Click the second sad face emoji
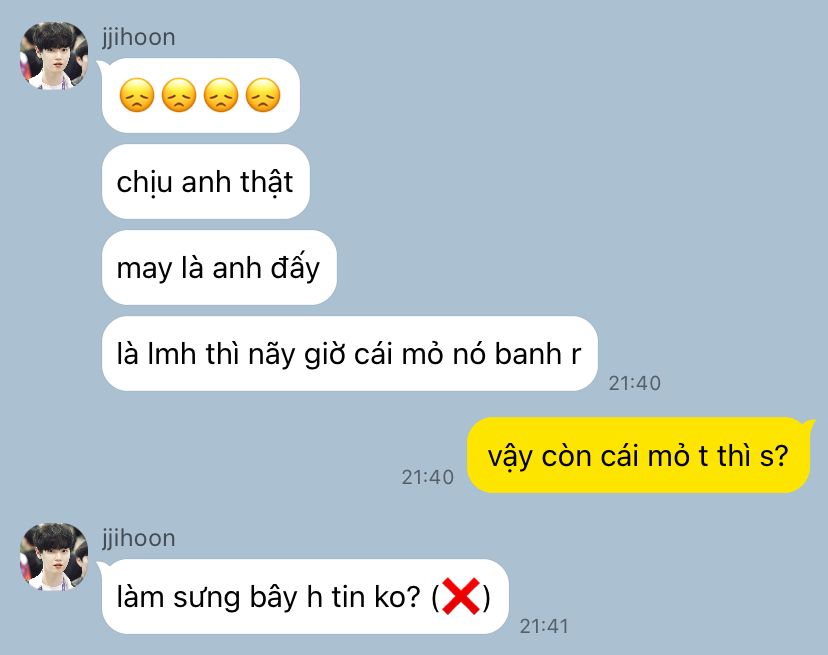 [179, 95]
